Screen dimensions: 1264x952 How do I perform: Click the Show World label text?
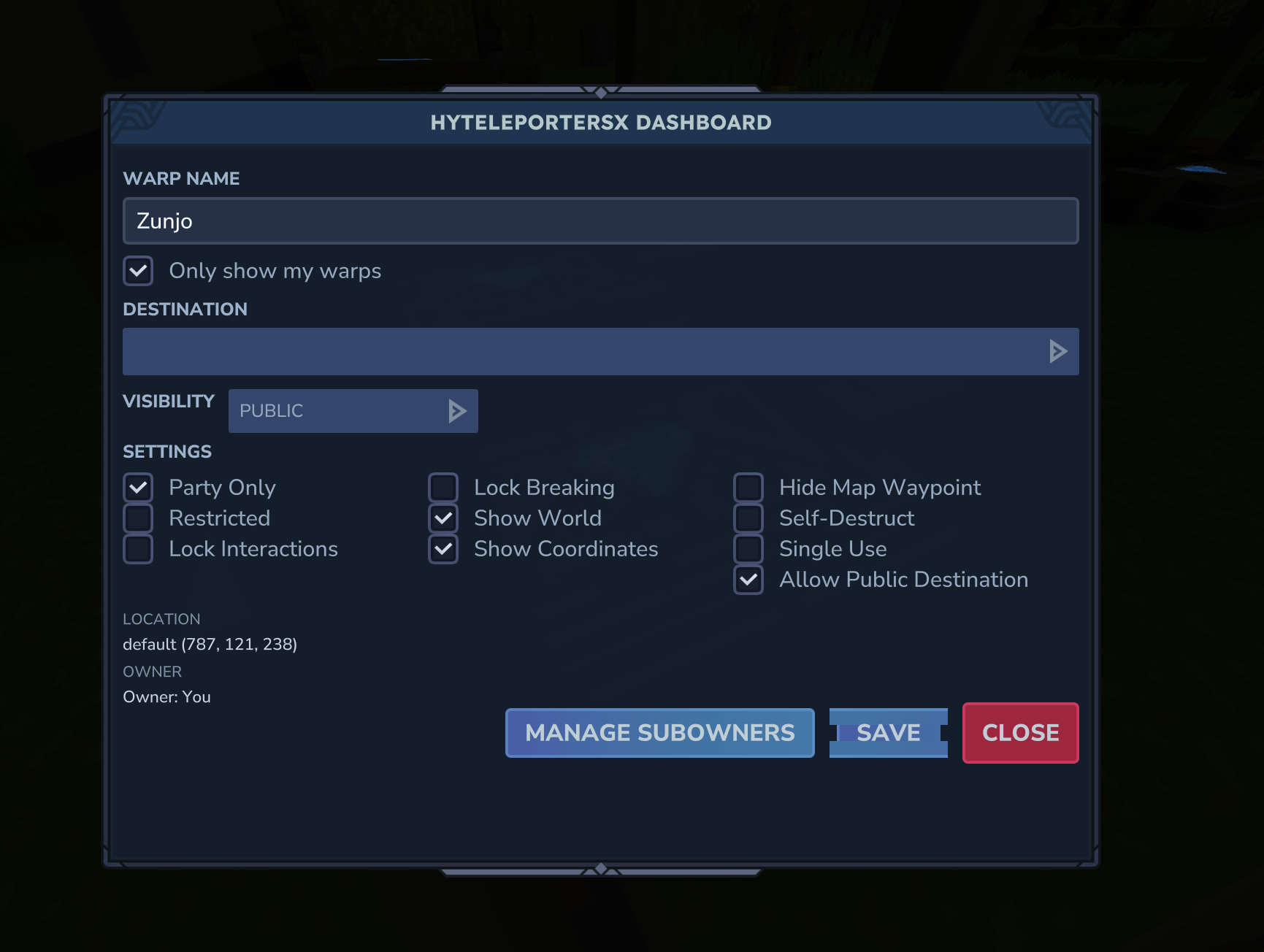coord(537,518)
